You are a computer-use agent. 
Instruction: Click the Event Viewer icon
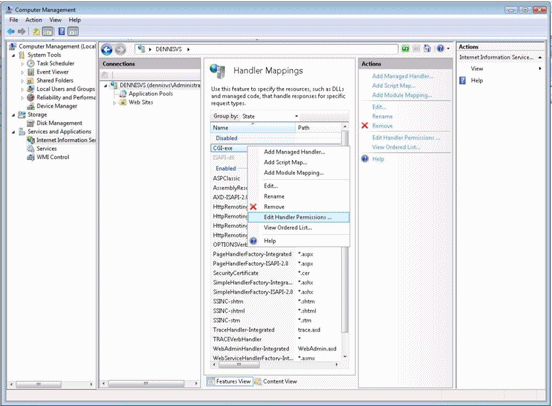click(31, 72)
